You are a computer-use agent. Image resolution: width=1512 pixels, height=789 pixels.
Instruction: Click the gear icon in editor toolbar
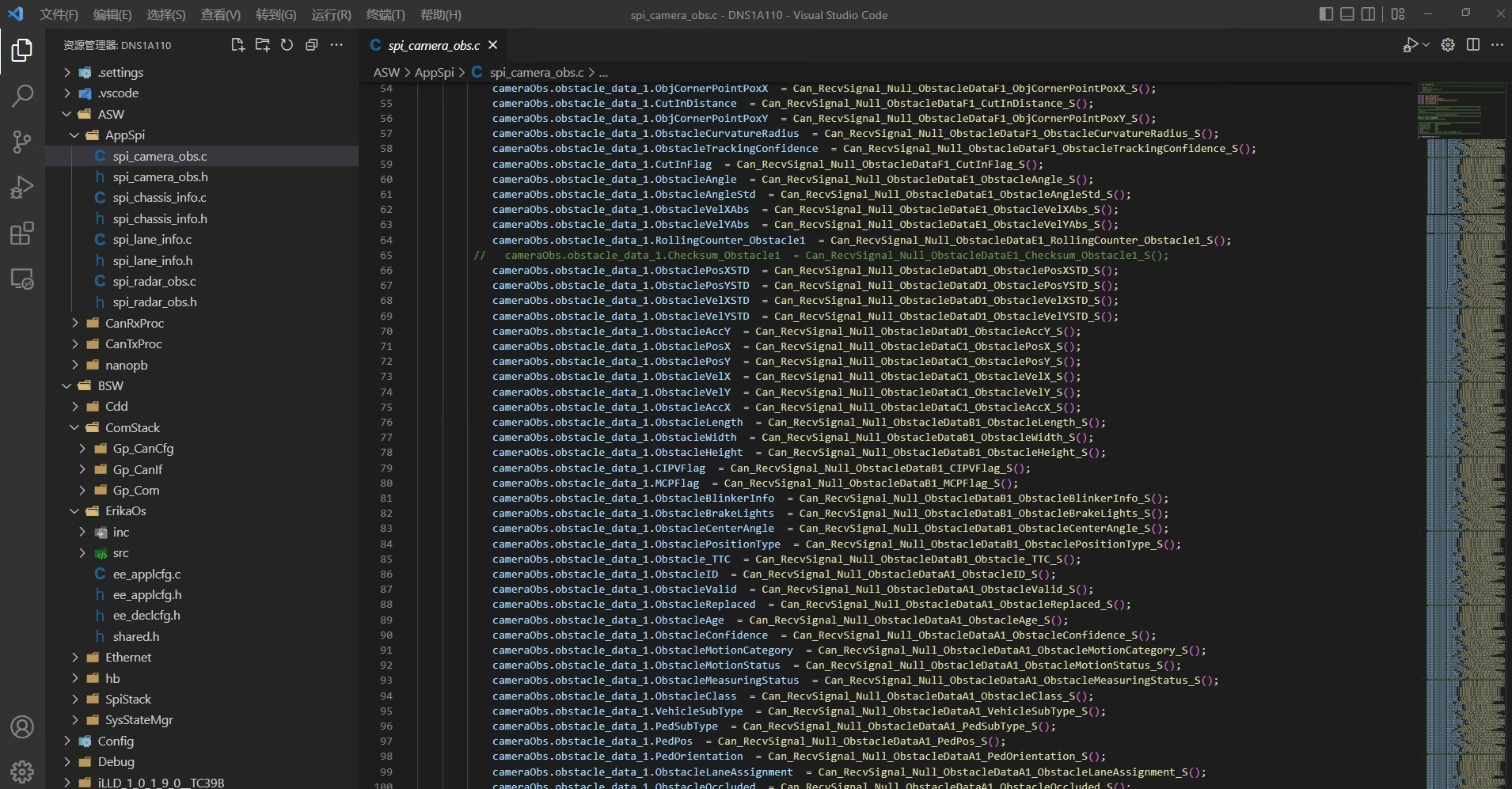[x=1448, y=45]
